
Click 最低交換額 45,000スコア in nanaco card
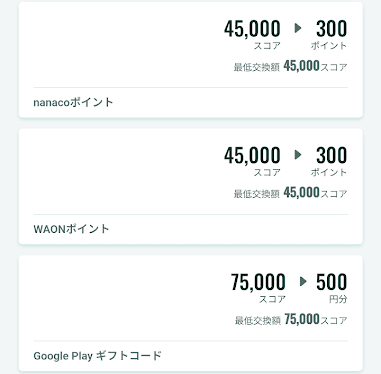point(290,66)
